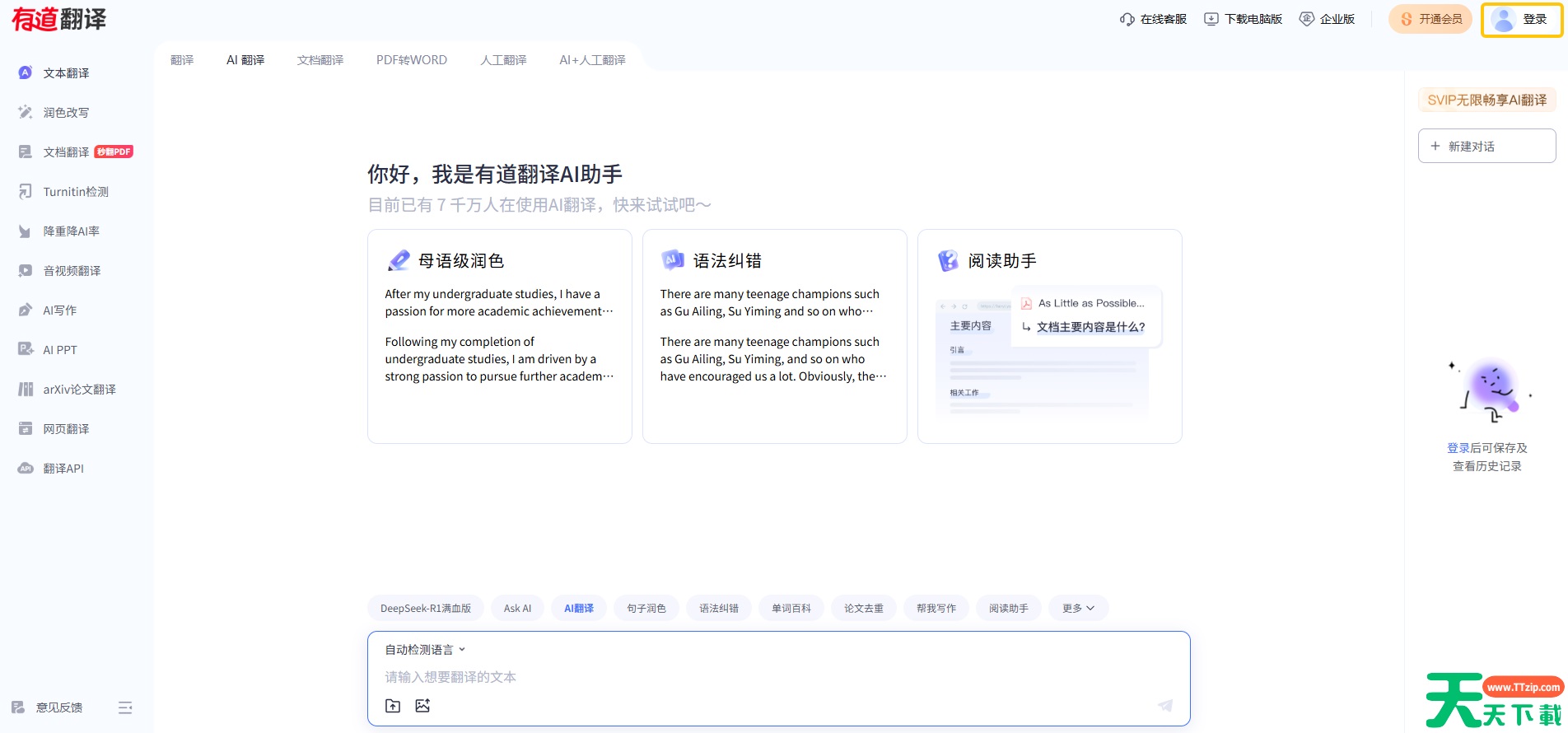Click the Turnitin检测 sidebar icon
This screenshot has width=1568, height=733.
click(x=26, y=192)
